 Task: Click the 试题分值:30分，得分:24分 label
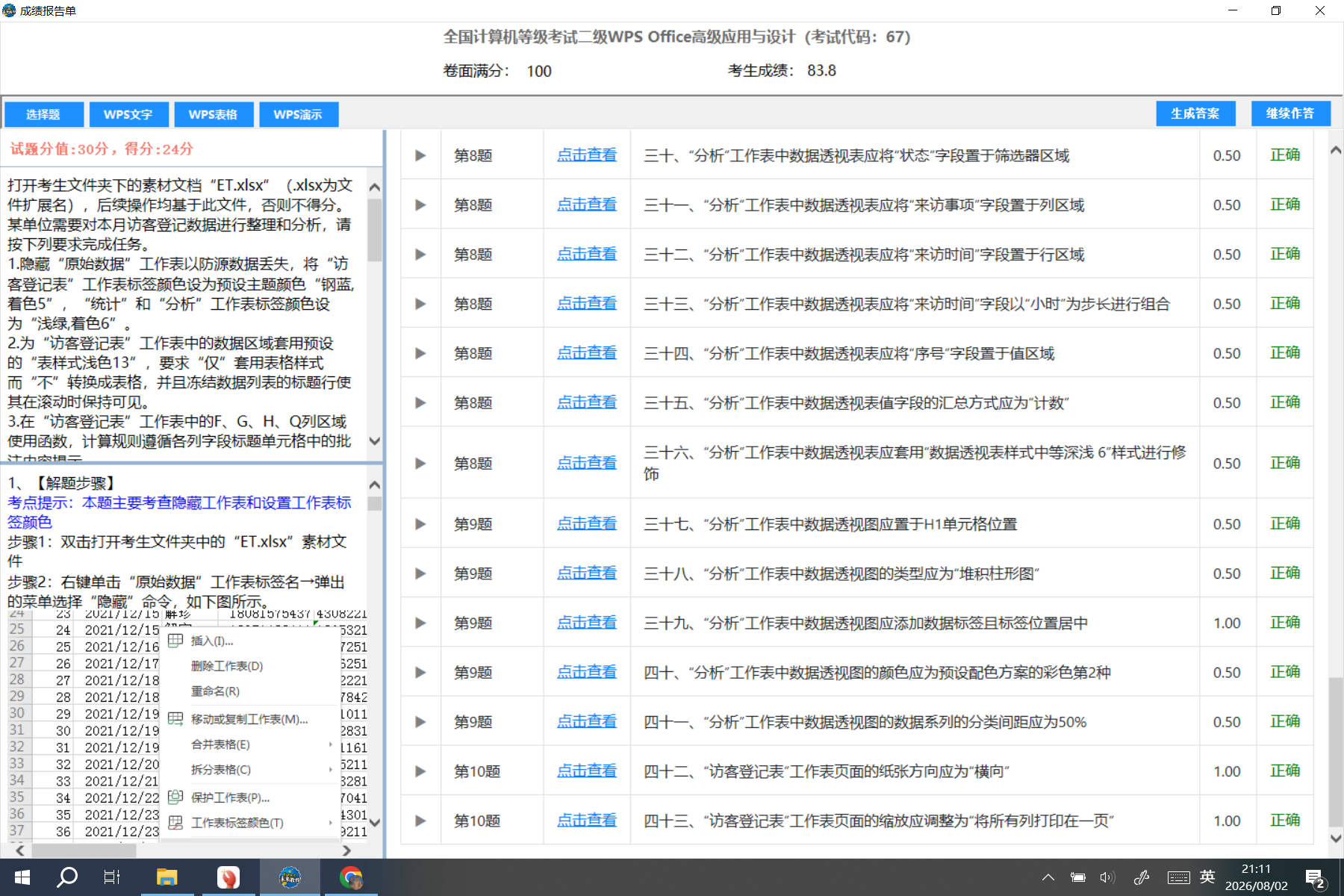(102, 149)
